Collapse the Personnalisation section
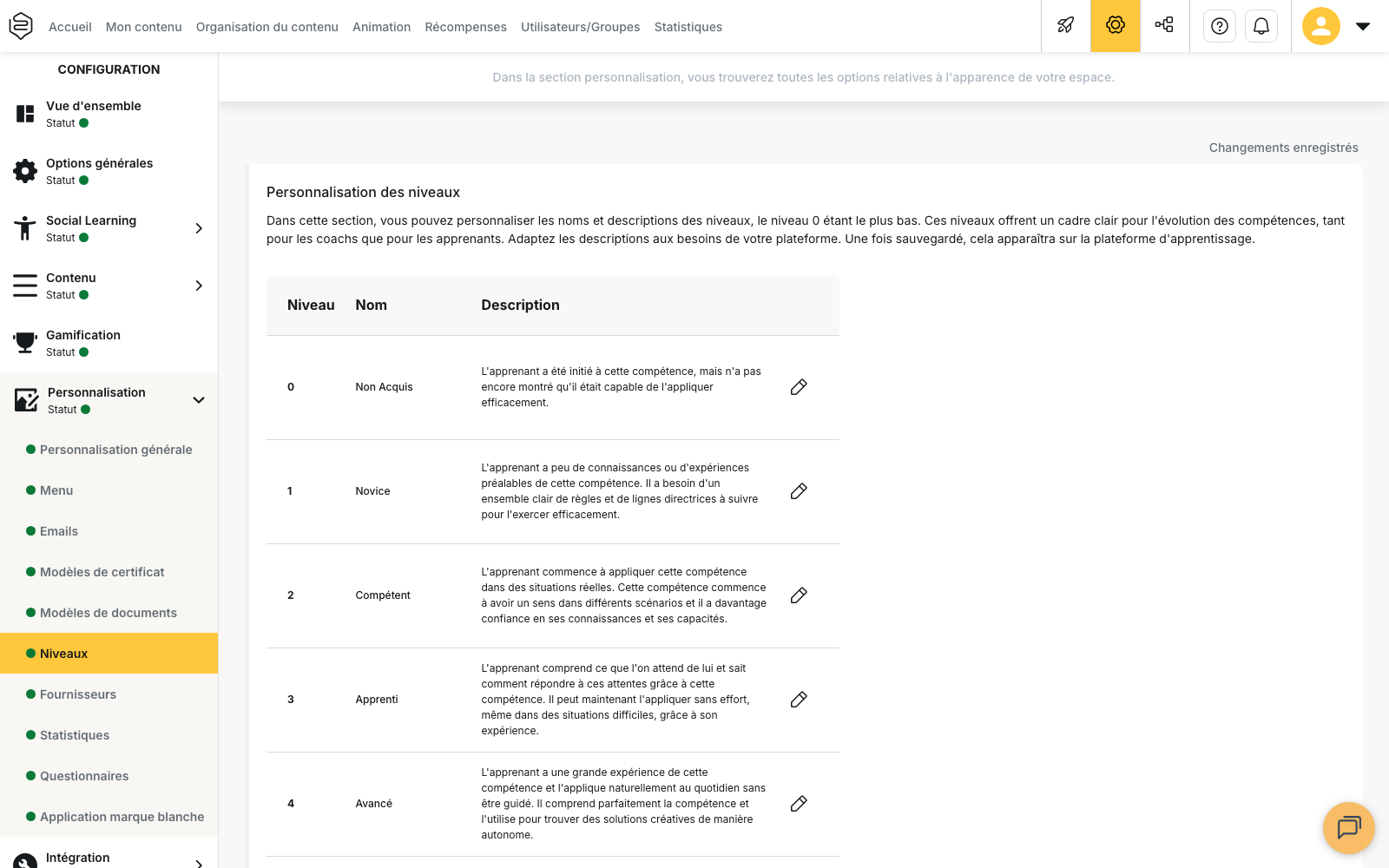Screen dimensions: 1389x868 (x=199, y=400)
